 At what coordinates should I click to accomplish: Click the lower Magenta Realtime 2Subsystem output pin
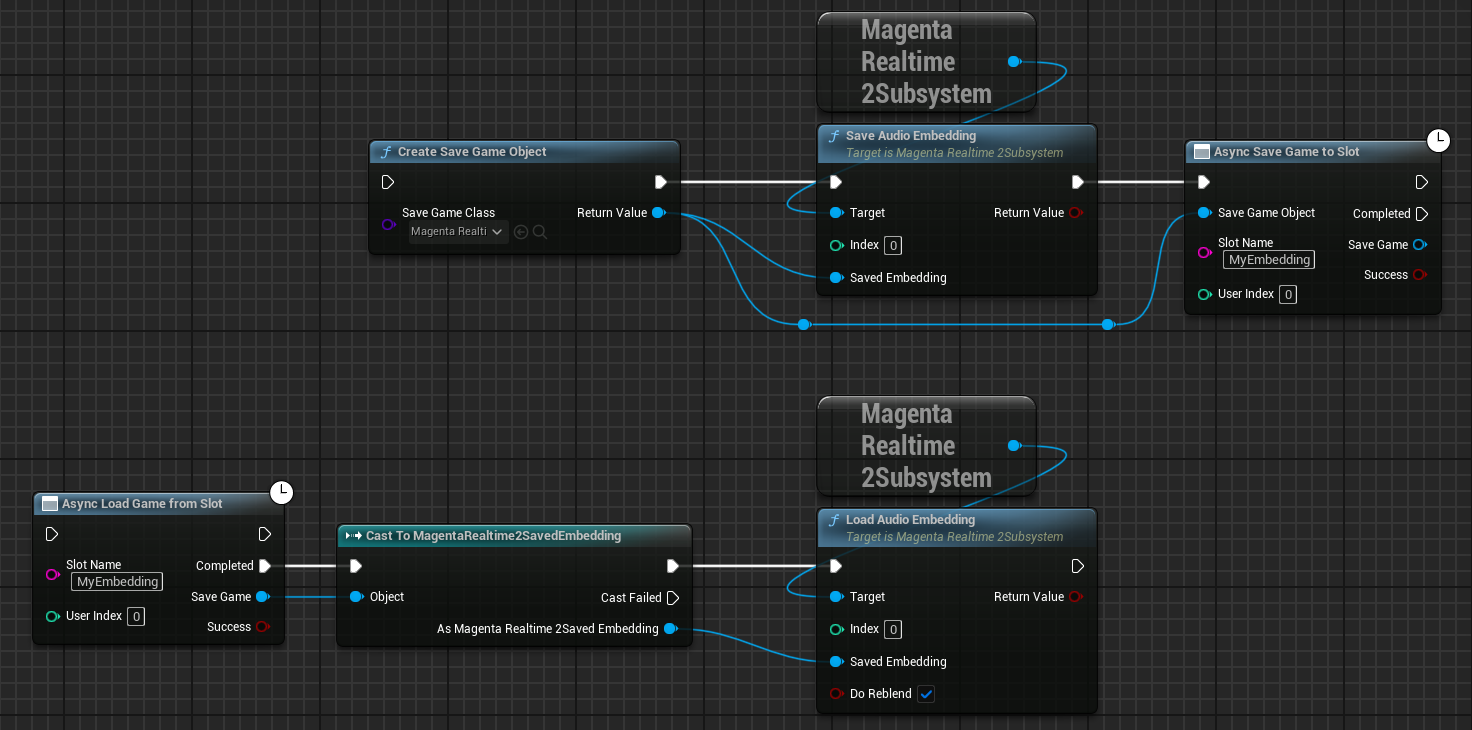(1014, 446)
